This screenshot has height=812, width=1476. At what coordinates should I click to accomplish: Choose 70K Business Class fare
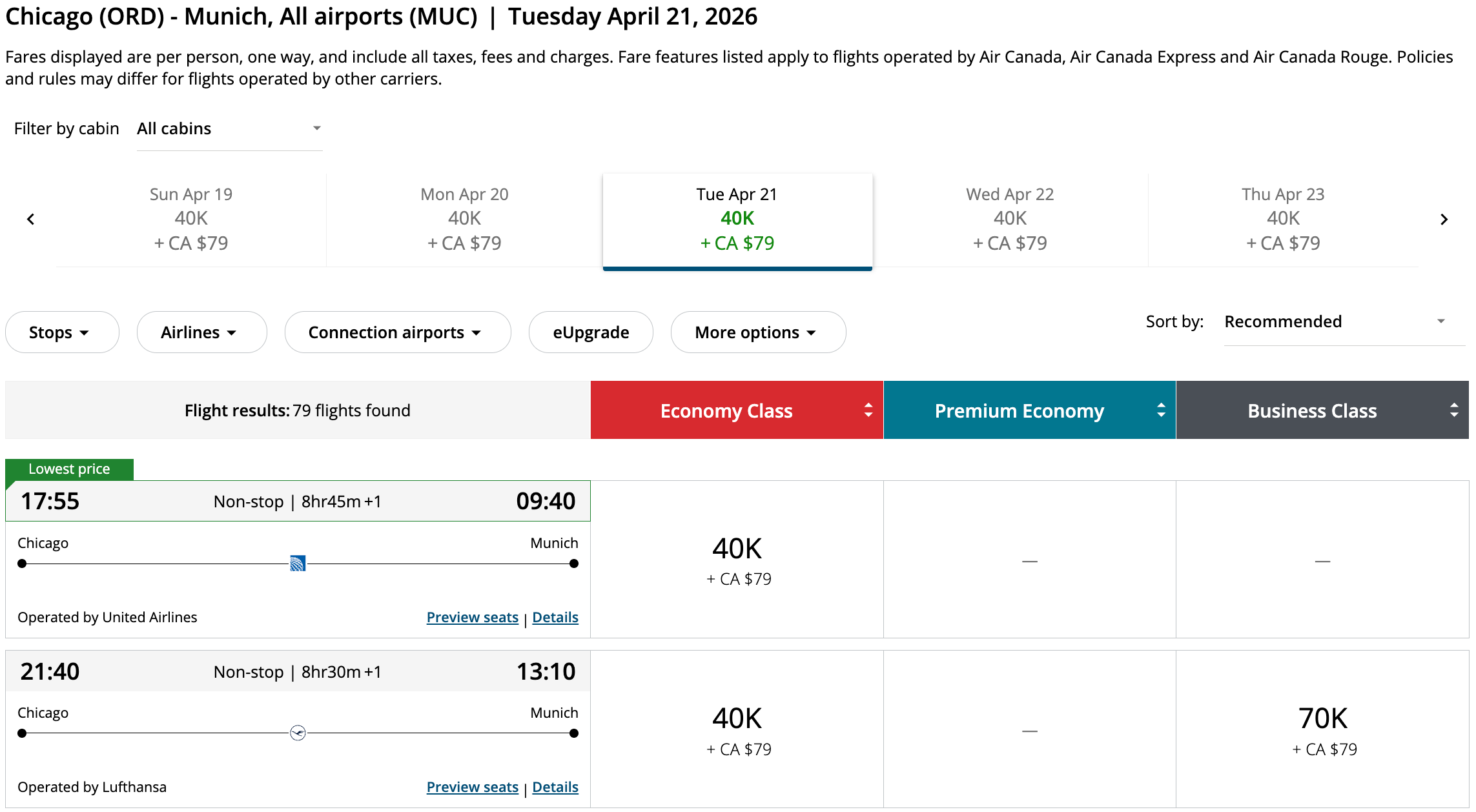click(1322, 730)
